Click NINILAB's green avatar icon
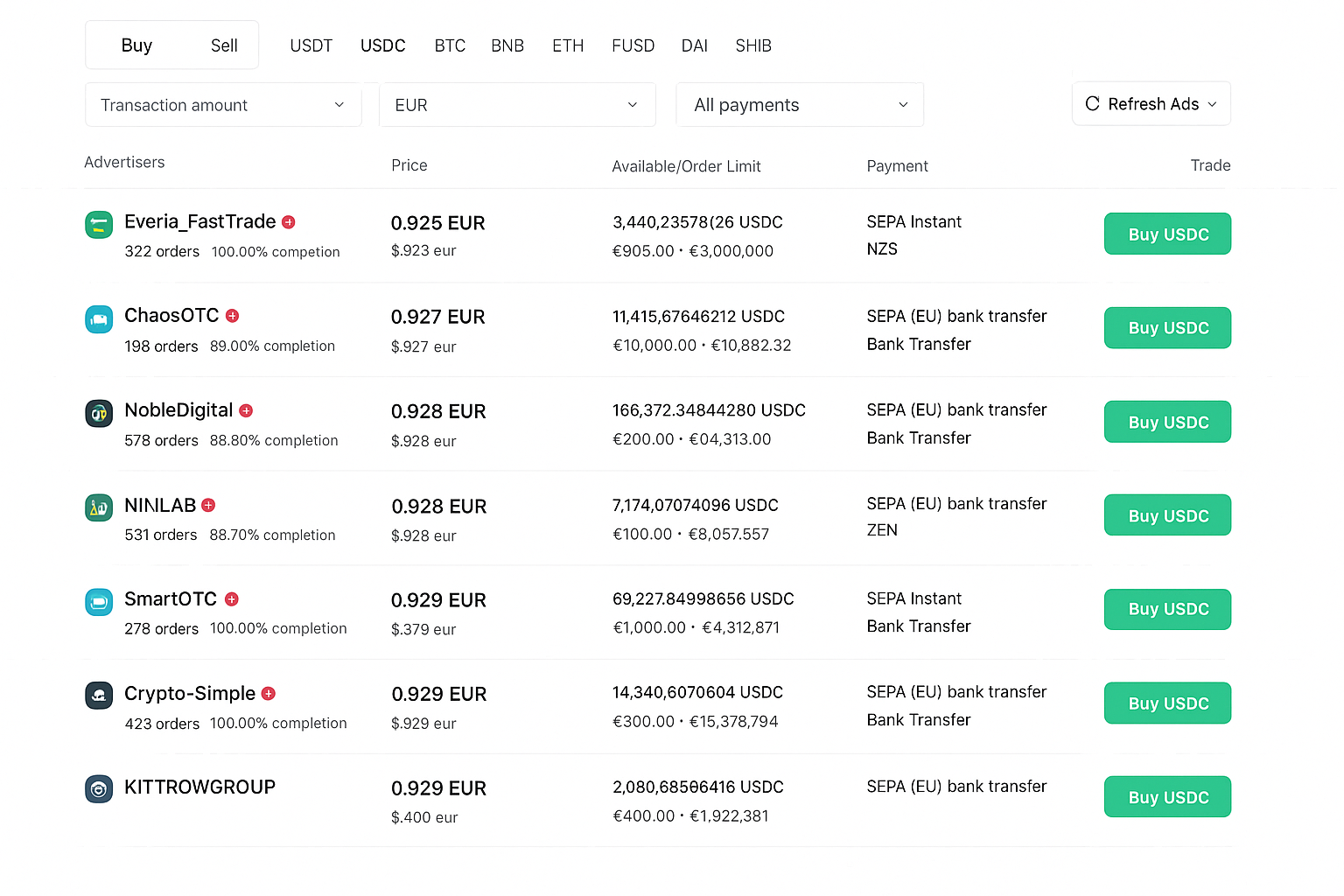This screenshot has width=1344, height=896. [x=99, y=507]
